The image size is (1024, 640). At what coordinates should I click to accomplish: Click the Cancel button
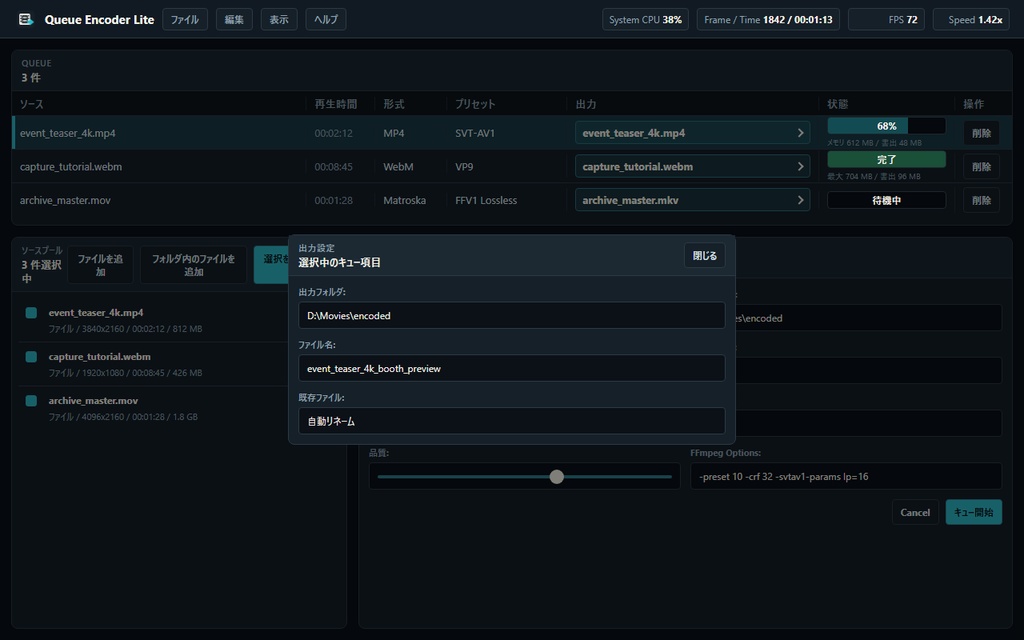click(915, 513)
